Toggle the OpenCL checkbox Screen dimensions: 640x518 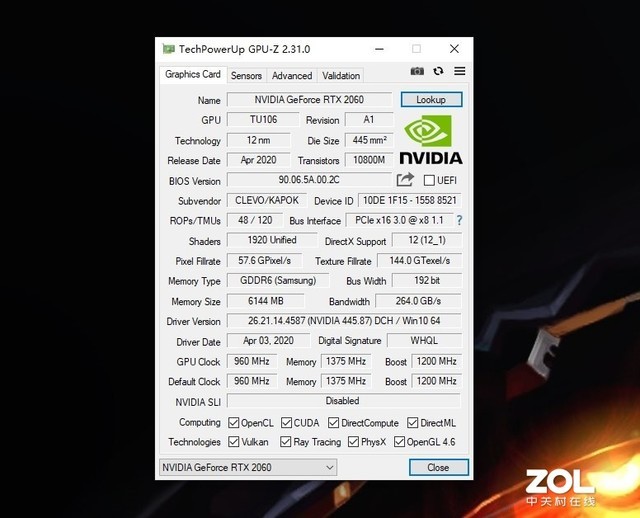233,422
